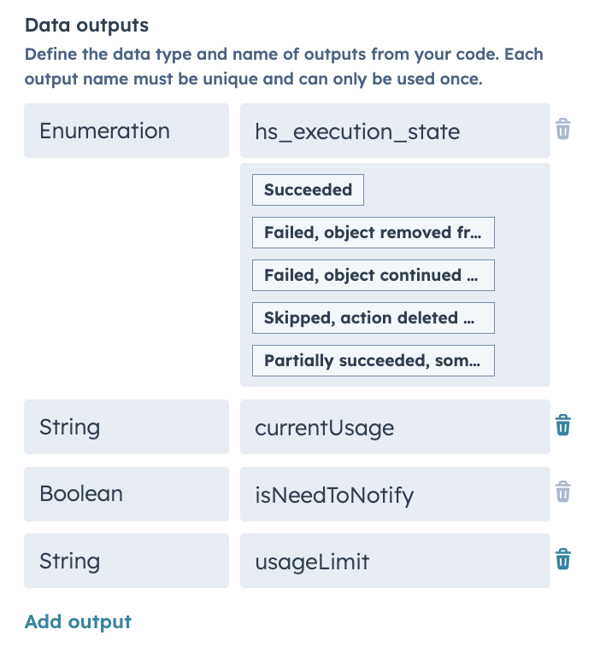Edit the hs_execution_state name field
The image size is (600, 647).
[395, 131]
